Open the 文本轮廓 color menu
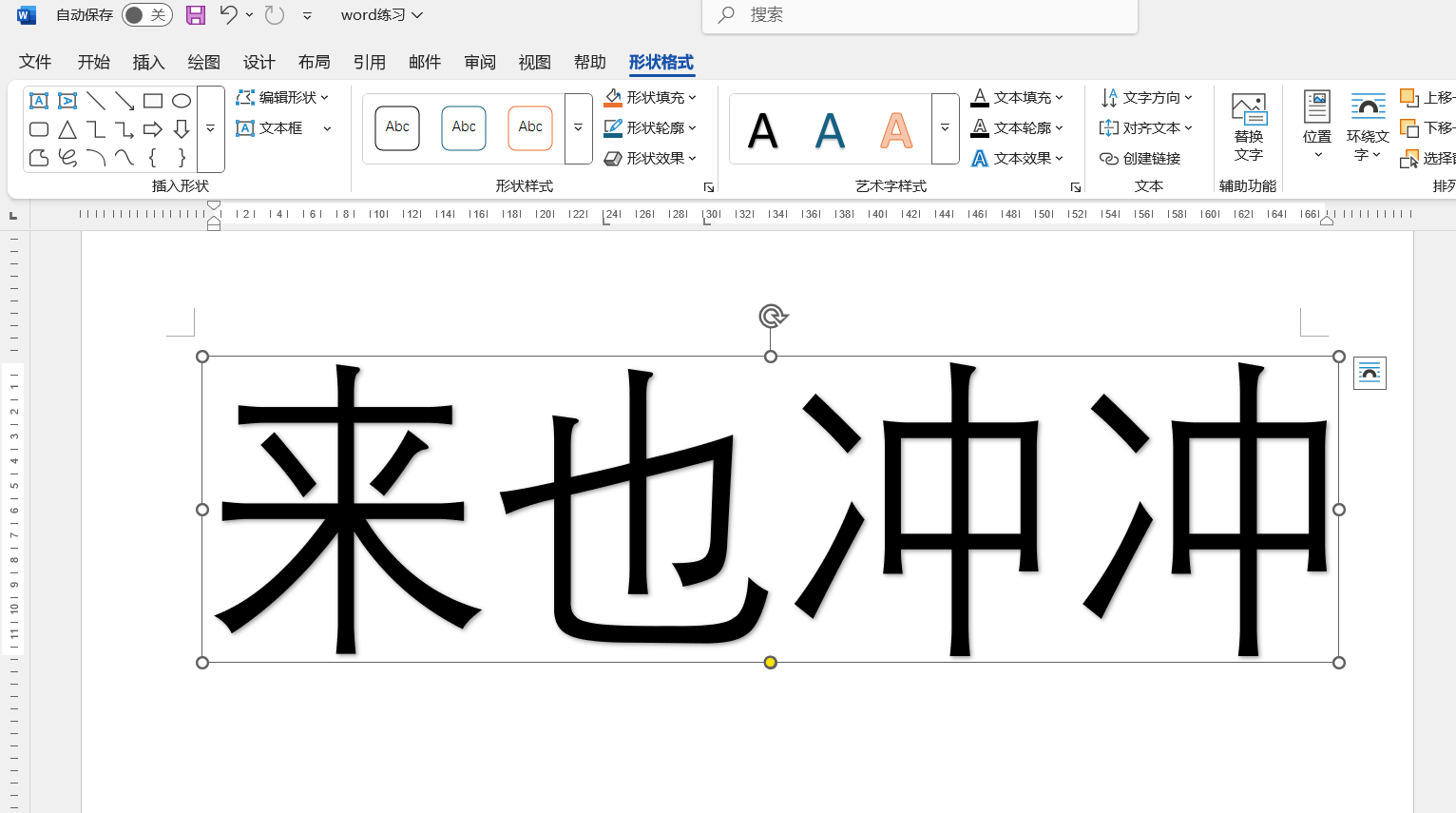Viewport: 1456px width, 813px height. (x=1017, y=127)
